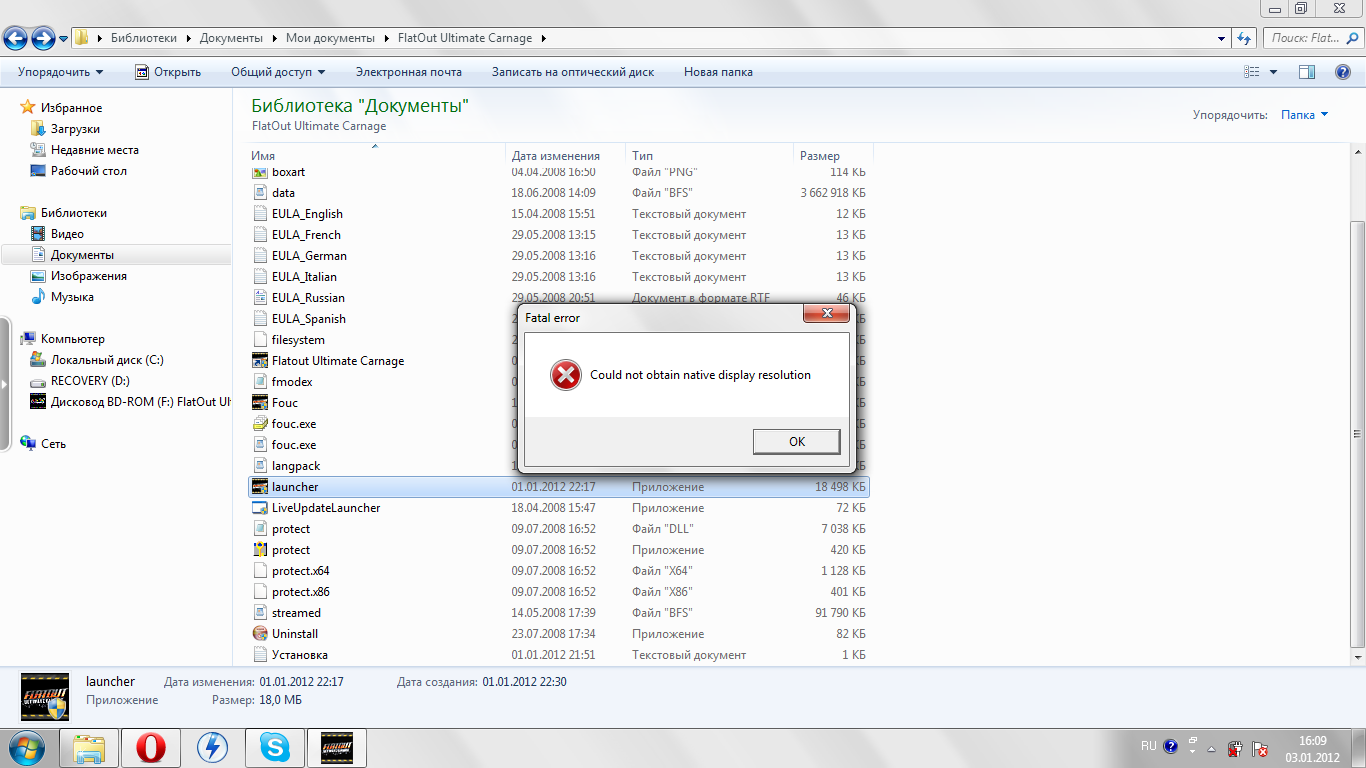Select the LiveUpdateLauncher application icon

click(x=260, y=508)
